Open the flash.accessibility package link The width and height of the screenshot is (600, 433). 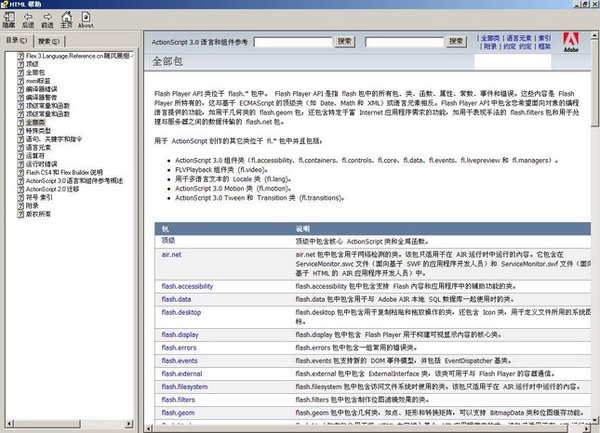click(187, 286)
